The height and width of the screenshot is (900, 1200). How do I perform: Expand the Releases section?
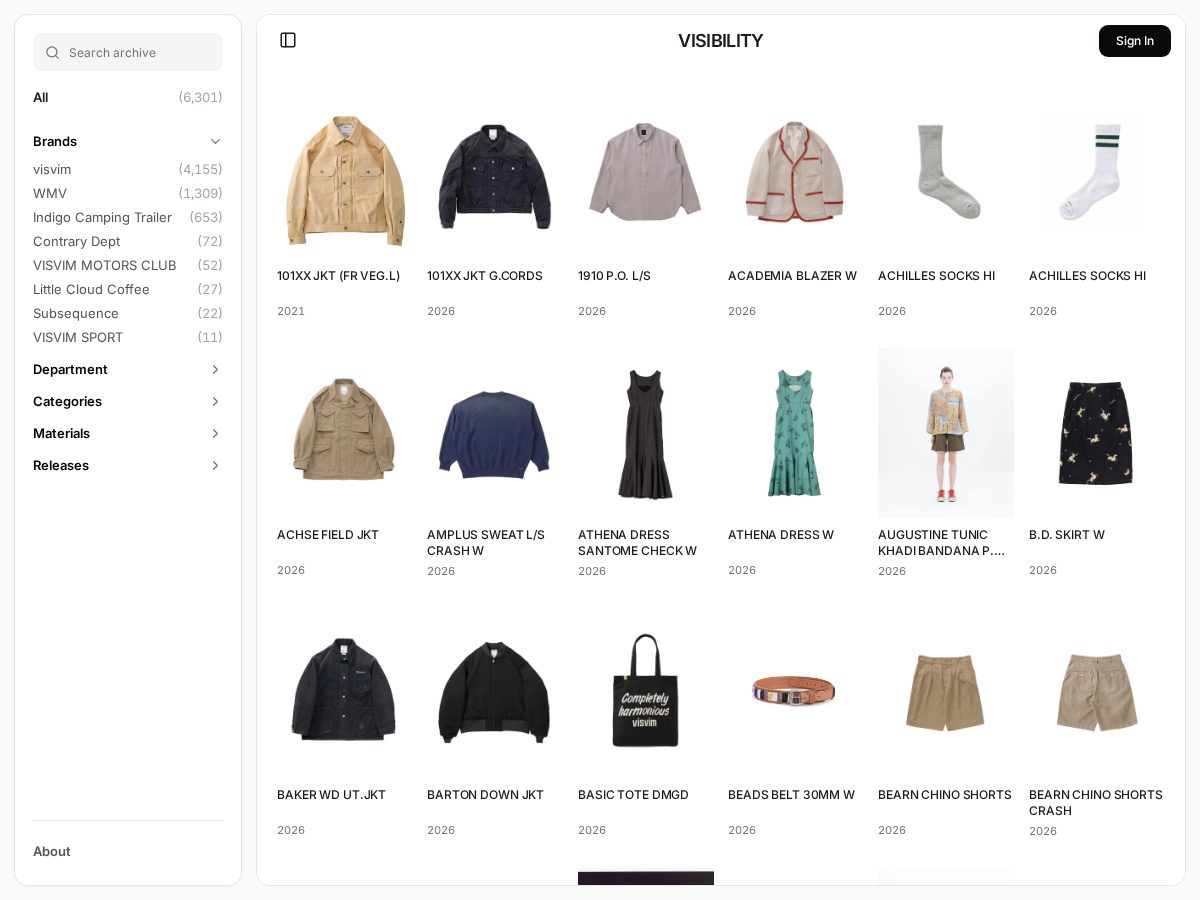(128, 465)
